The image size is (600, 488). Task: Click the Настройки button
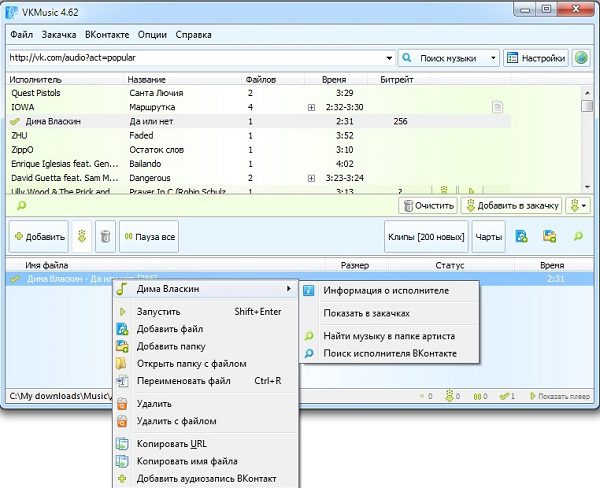coord(536,58)
